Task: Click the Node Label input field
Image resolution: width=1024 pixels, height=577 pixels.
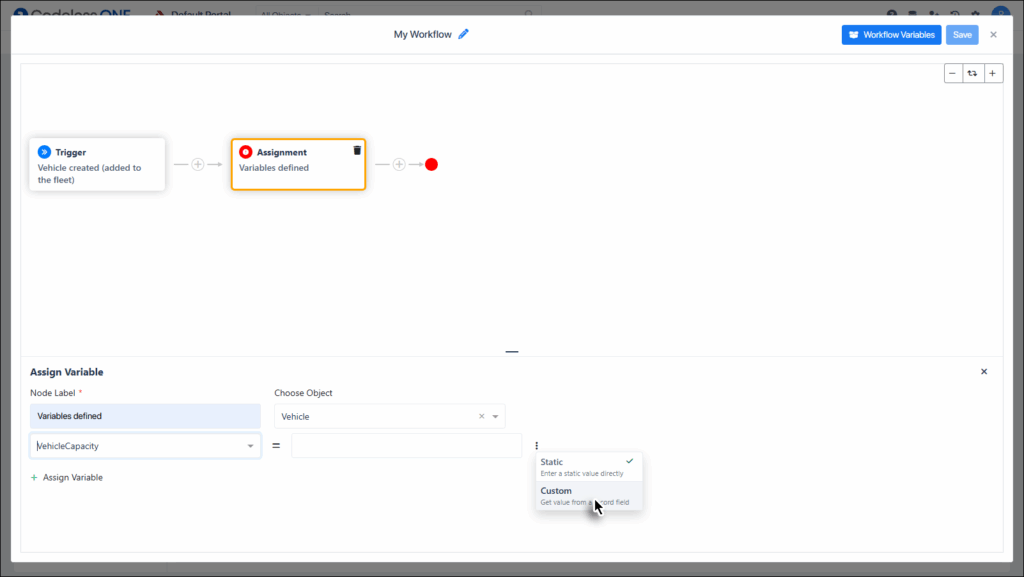Action: coord(145,416)
